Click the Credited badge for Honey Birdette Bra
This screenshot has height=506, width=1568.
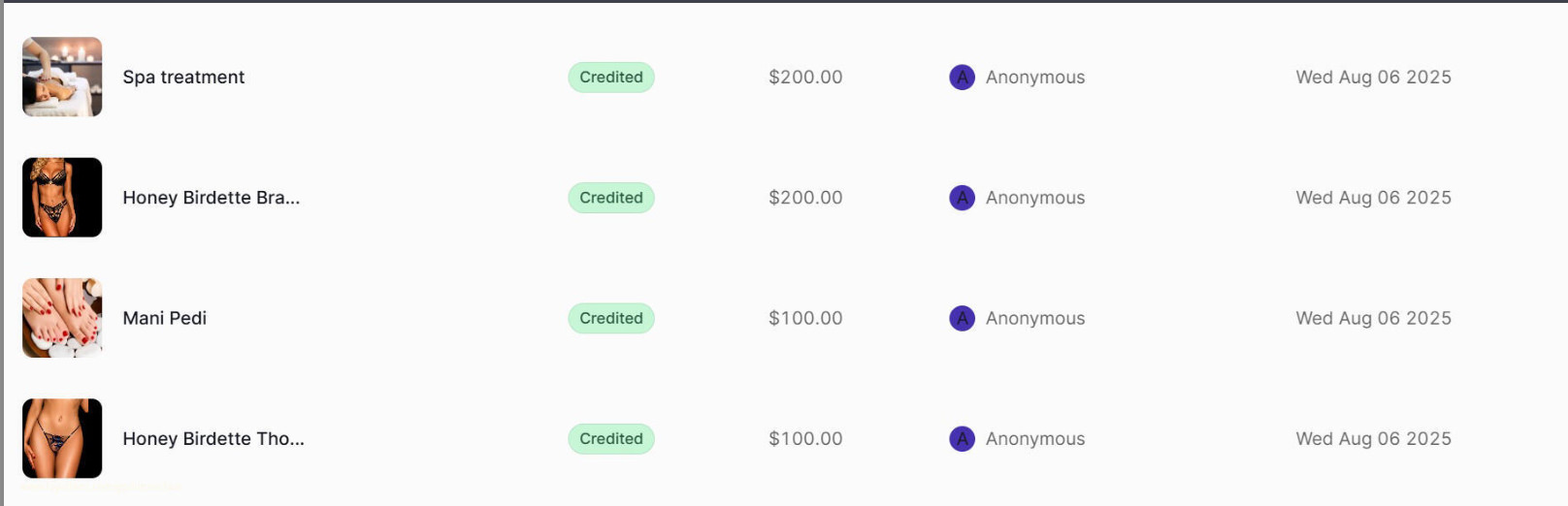point(611,198)
